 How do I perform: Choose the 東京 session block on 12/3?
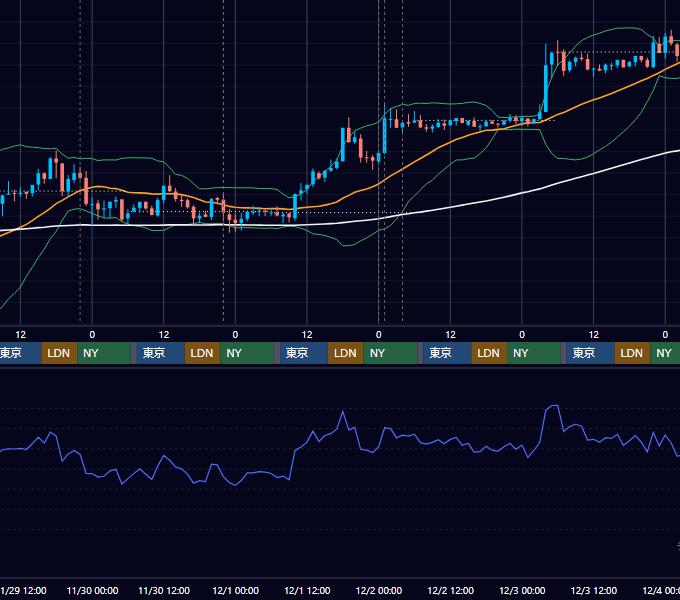(x=590, y=353)
